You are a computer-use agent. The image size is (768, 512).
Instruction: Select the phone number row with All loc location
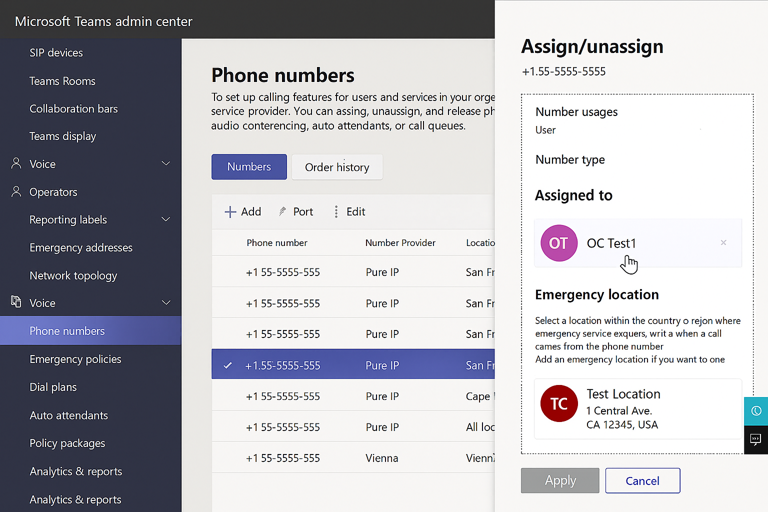click(x=353, y=427)
